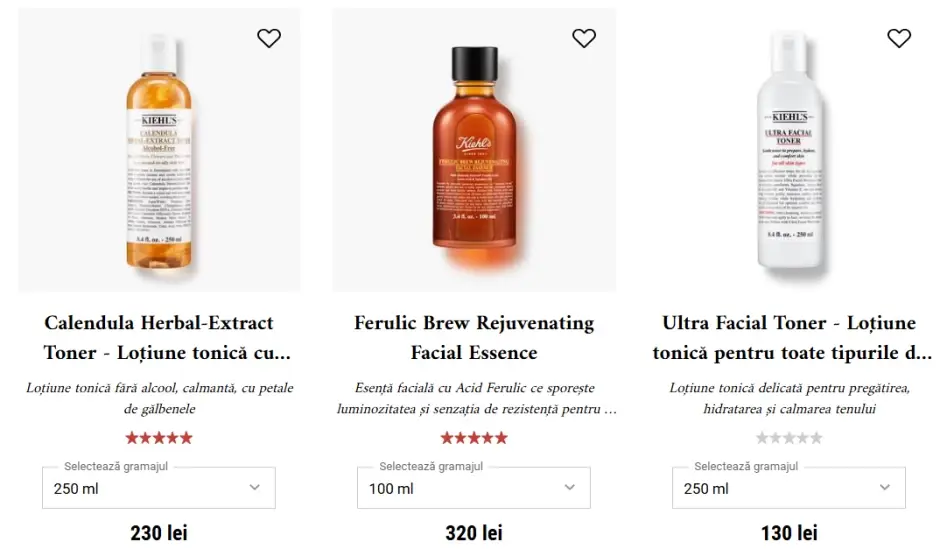This screenshot has width=940, height=549.
Task: Click the 130 lei price
Action: click(789, 533)
